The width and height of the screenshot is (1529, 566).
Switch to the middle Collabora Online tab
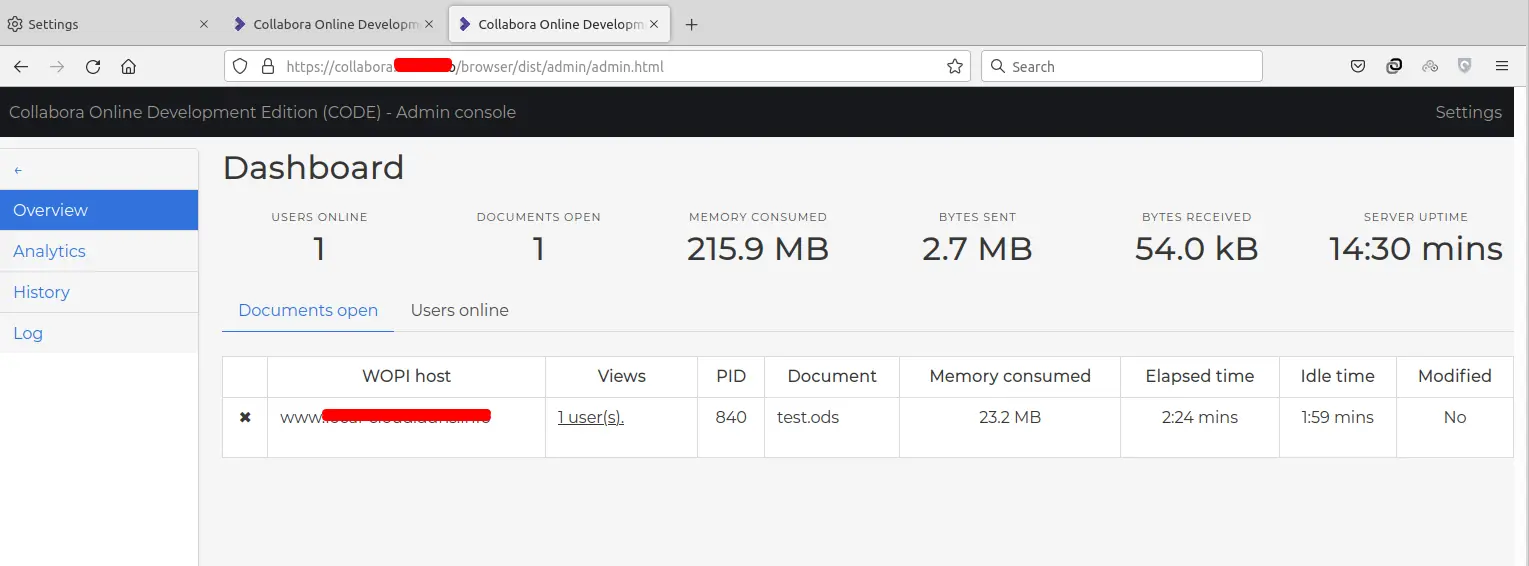click(332, 24)
